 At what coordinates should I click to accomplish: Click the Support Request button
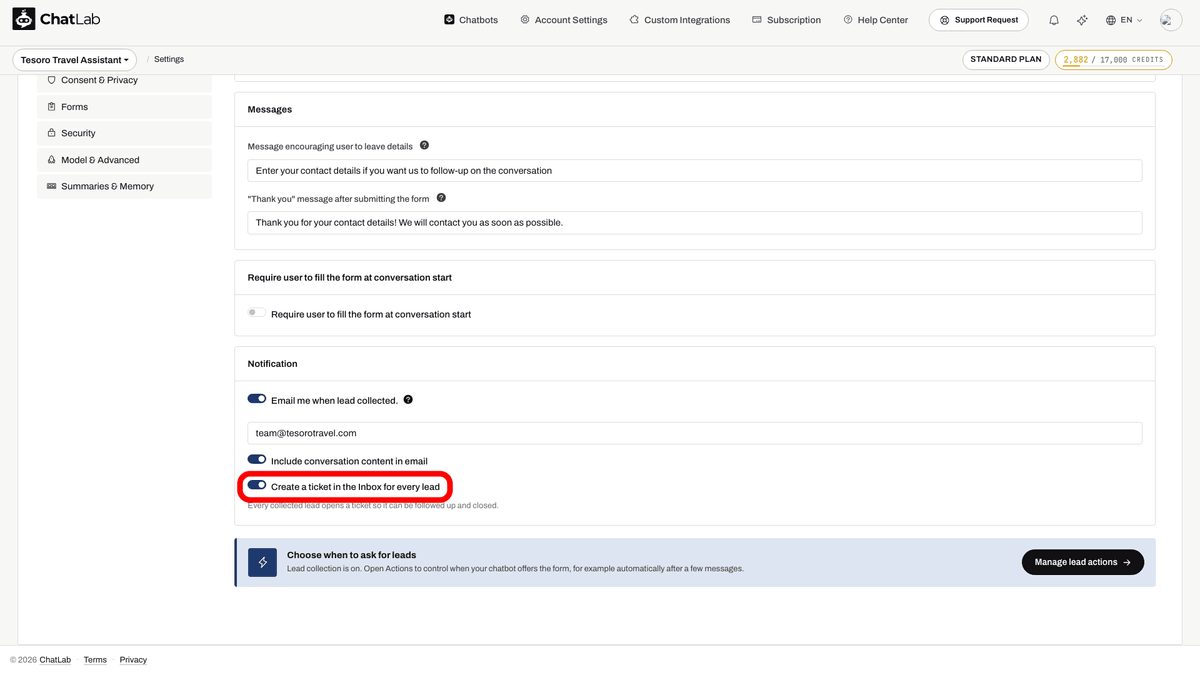(979, 20)
